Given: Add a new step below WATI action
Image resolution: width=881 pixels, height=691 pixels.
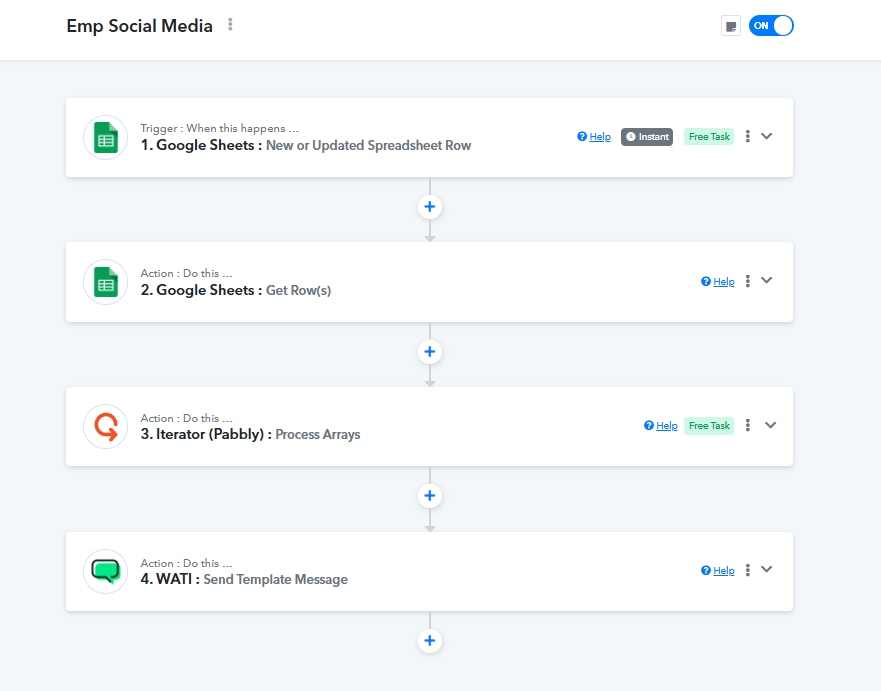Looking at the screenshot, I should (430, 641).
